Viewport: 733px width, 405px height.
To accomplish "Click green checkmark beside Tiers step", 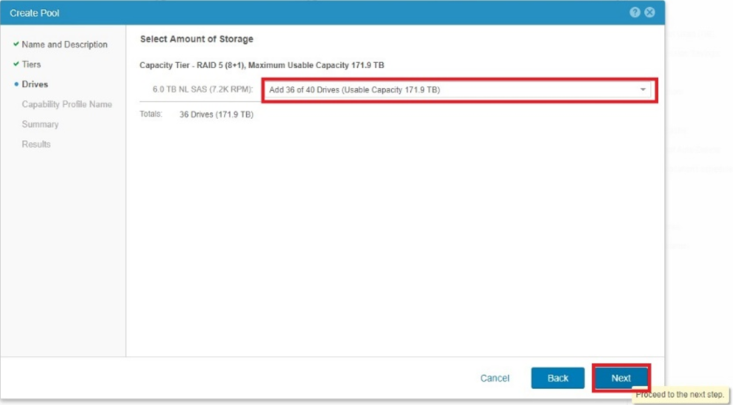I will coord(16,64).
